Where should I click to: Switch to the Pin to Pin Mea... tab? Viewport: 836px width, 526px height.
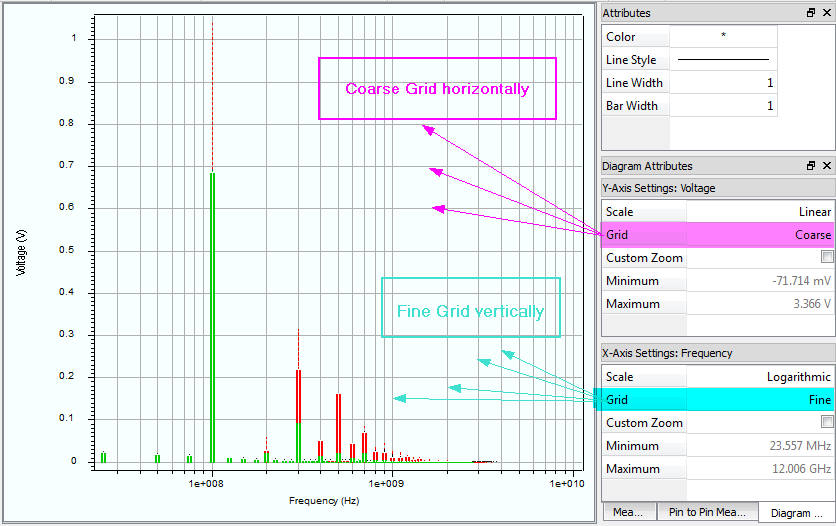pos(707,513)
